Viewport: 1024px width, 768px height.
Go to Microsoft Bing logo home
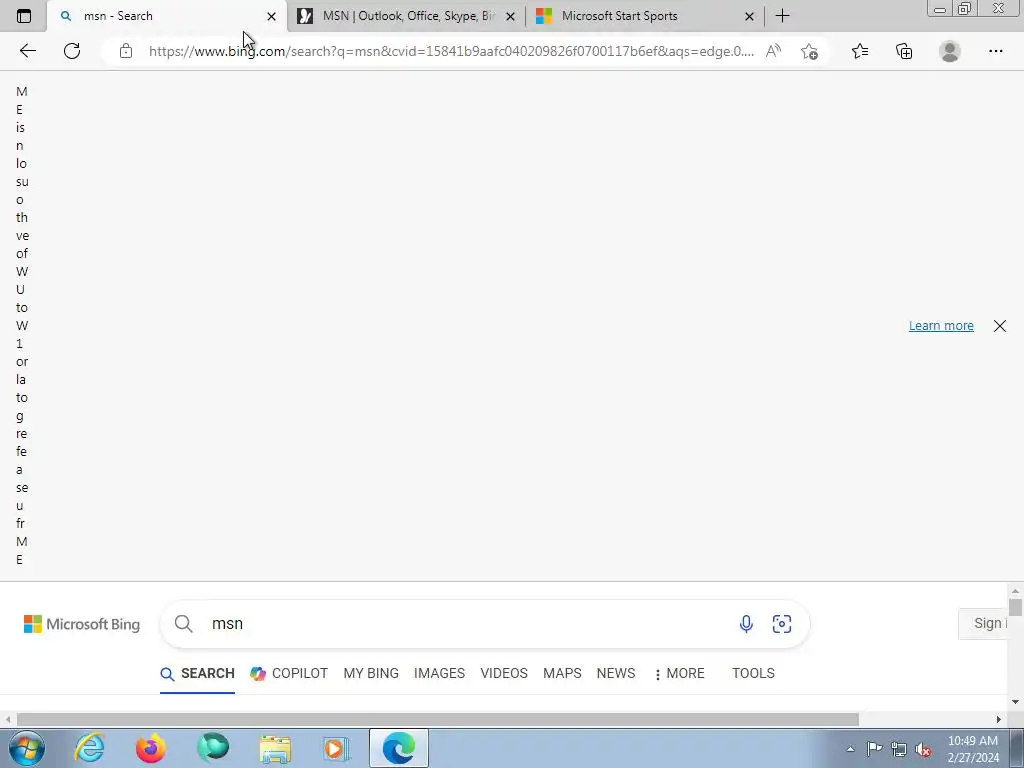point(82,624)
